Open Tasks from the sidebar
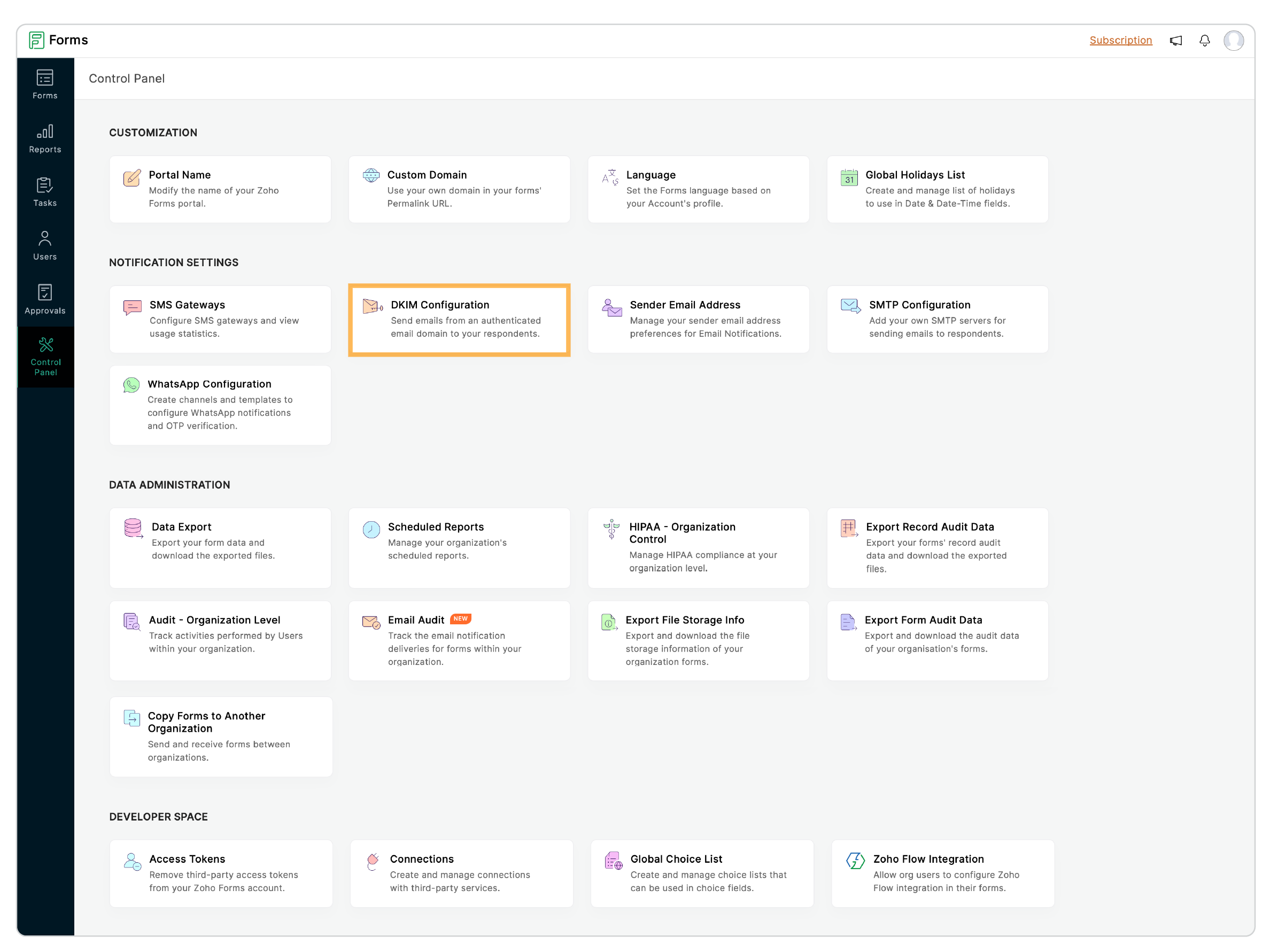This screenshot has height=952, width=1270. point(45,192)
